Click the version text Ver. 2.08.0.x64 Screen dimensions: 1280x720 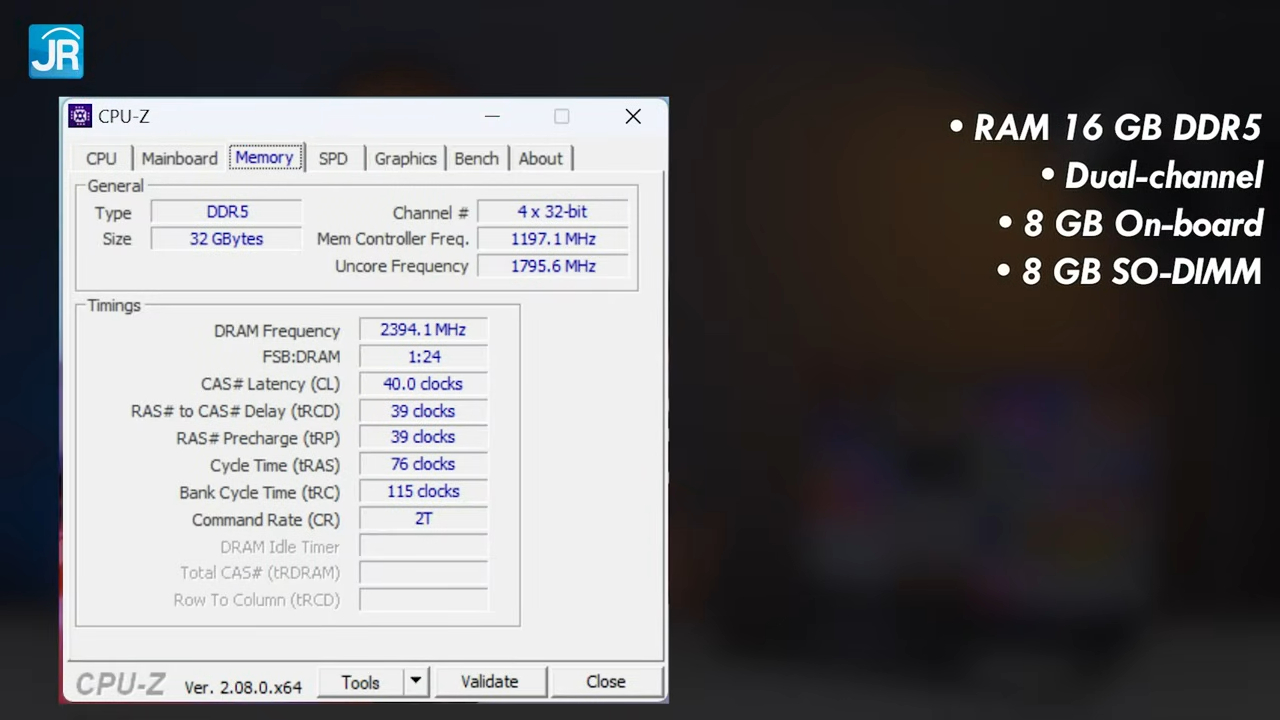(x=243, y=687)
